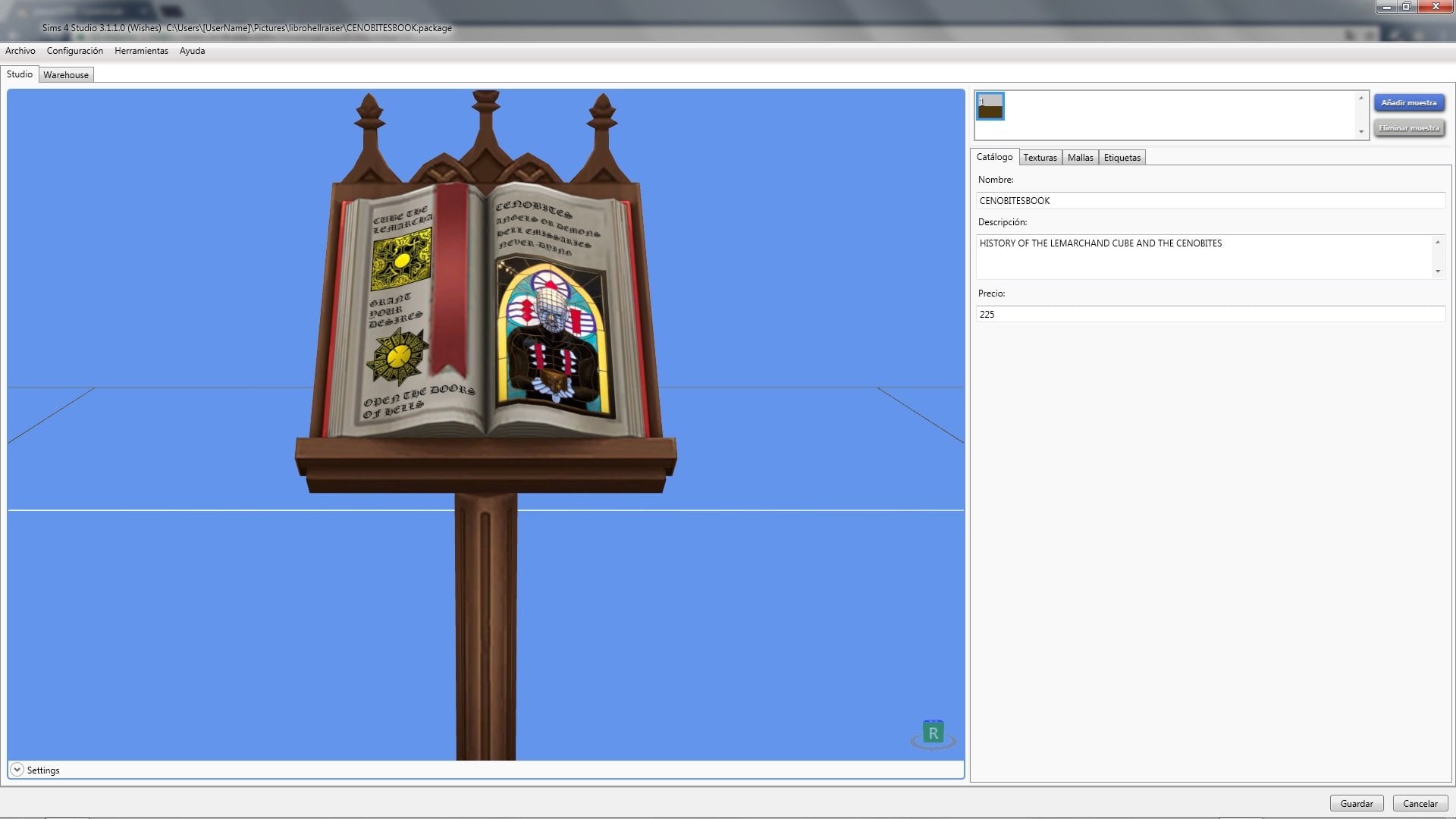Select the brown swatch thumbnail
The width and height of the screenshot is (1456, 819).
[990, 106]
